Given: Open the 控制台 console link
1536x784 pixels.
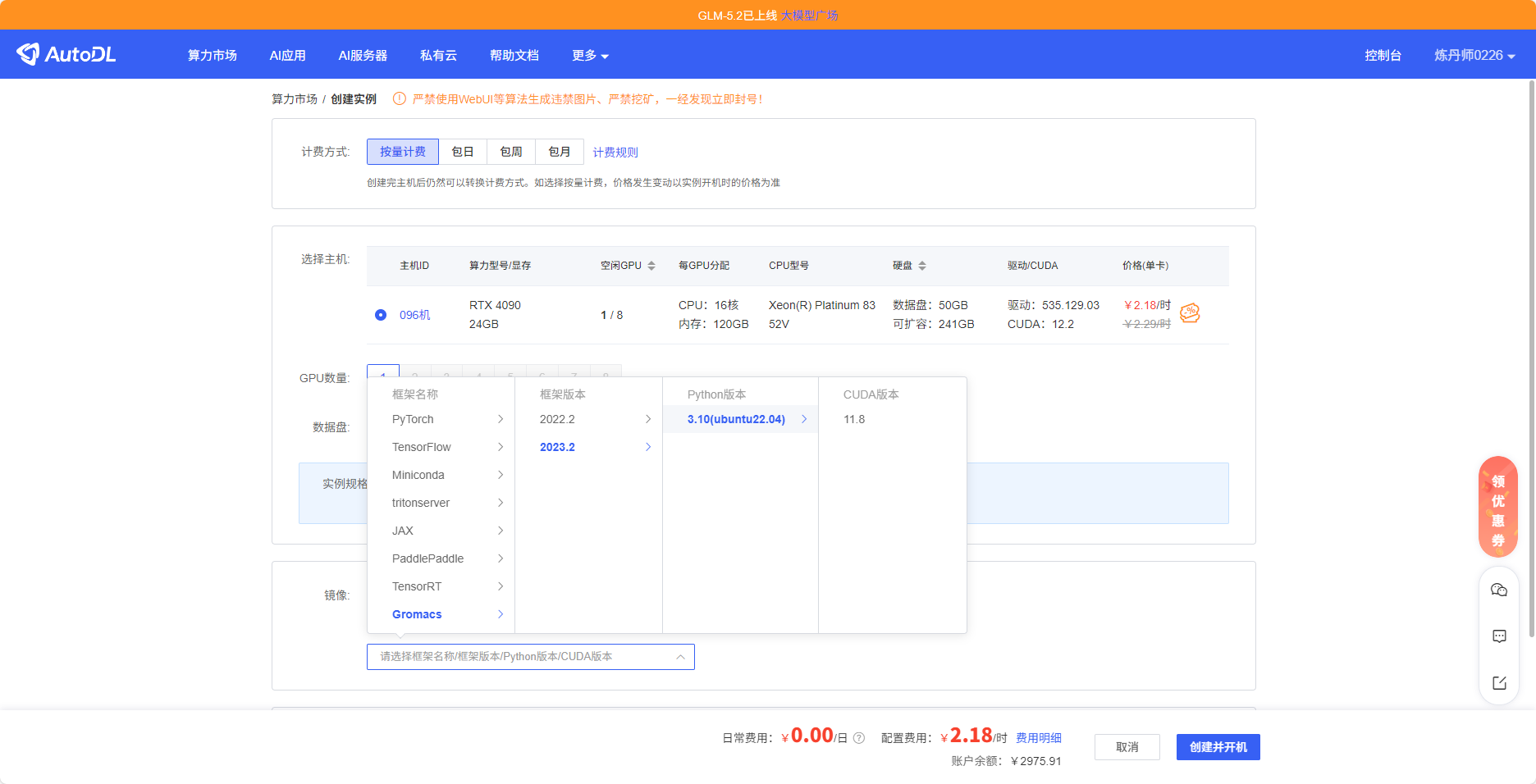Looking at the screenshot, I should click(1383, 55).
